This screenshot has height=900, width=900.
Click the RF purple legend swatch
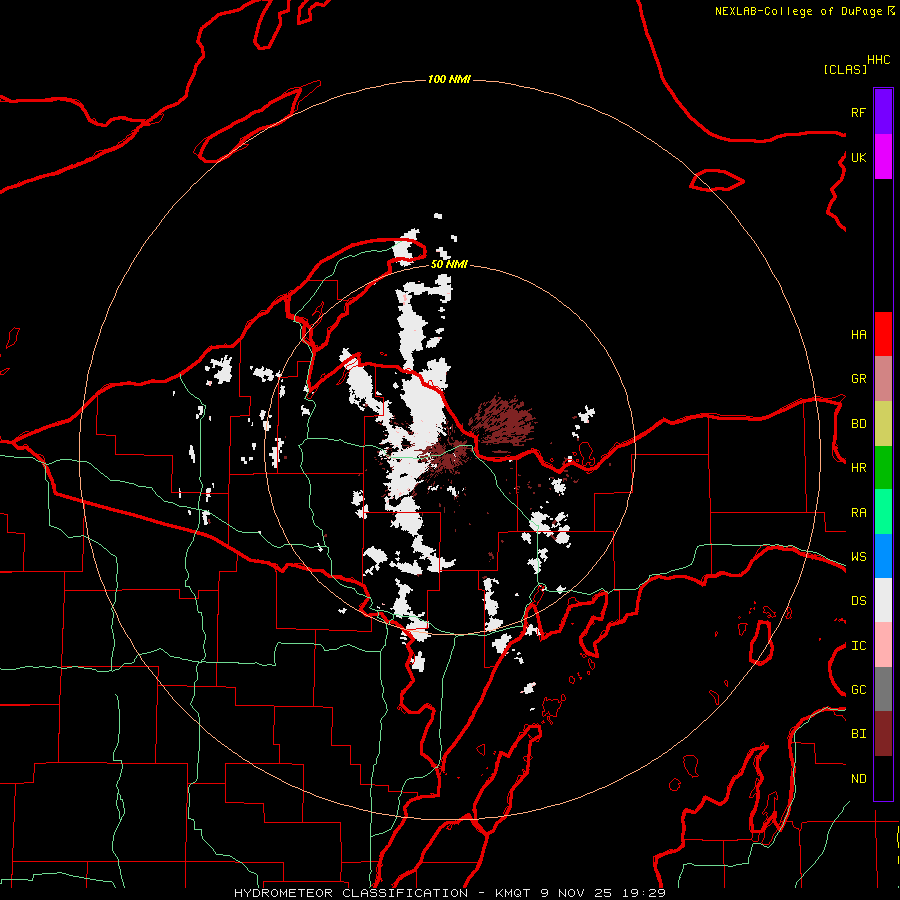click(883, 112)
